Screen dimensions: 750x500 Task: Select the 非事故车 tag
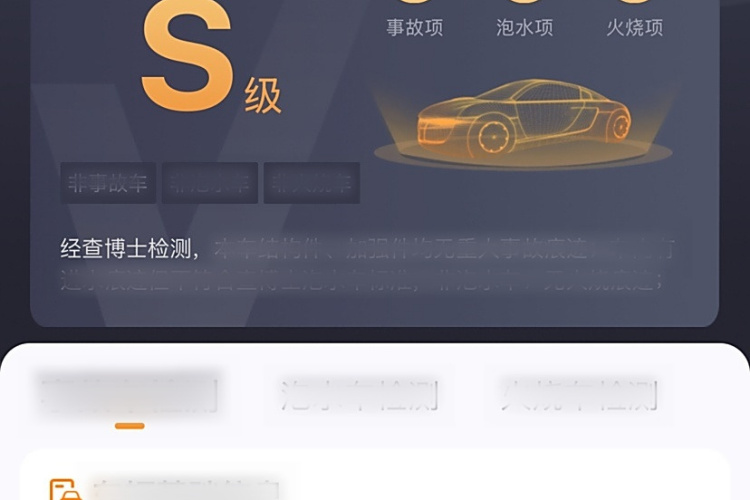click(x=108, y=183)
